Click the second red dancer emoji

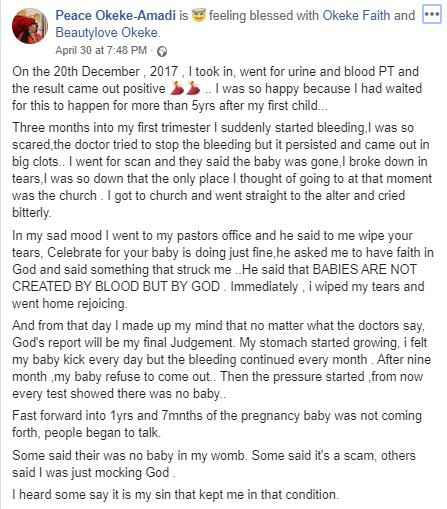(x=193, y=88)
